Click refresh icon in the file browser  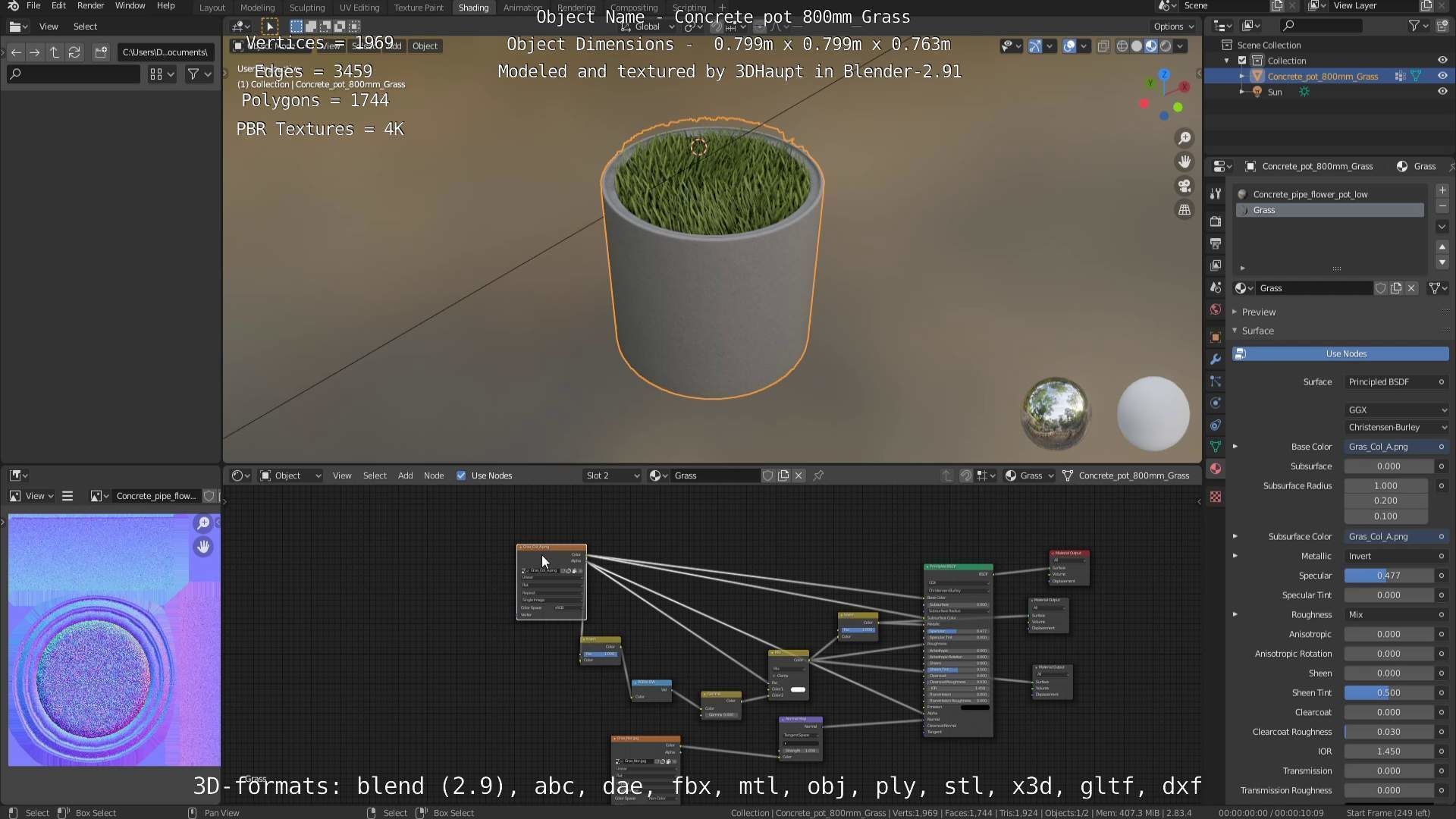74,52
